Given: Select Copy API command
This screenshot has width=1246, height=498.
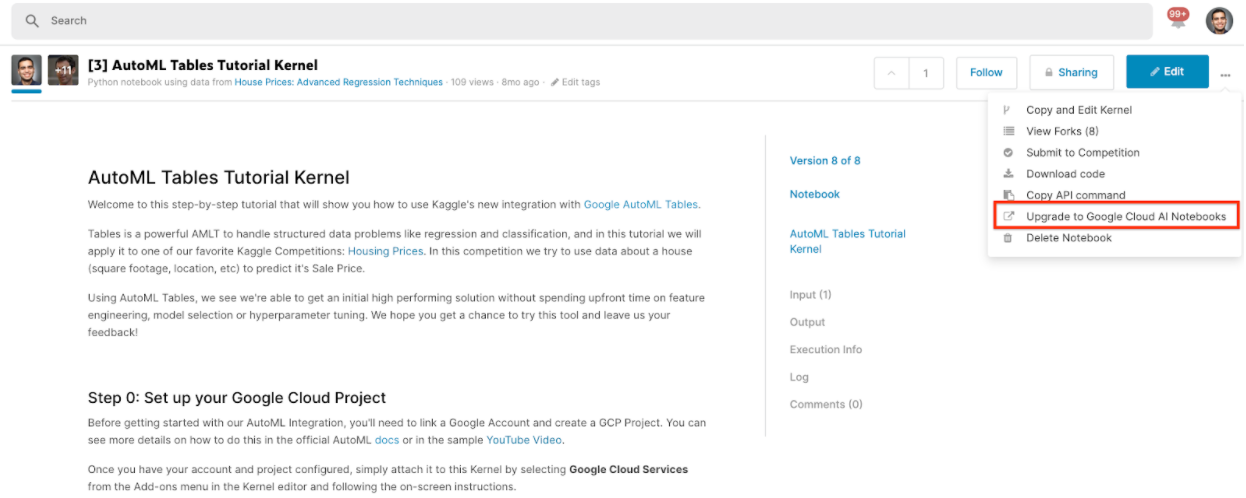Looking at the screenshot, I should (x=1076, y=195).
